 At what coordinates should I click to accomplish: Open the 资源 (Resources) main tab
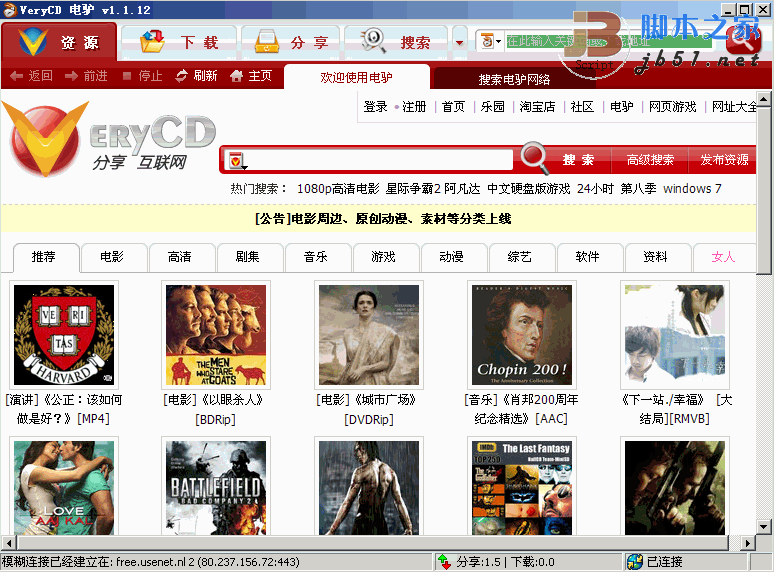[x=59, y=41]
